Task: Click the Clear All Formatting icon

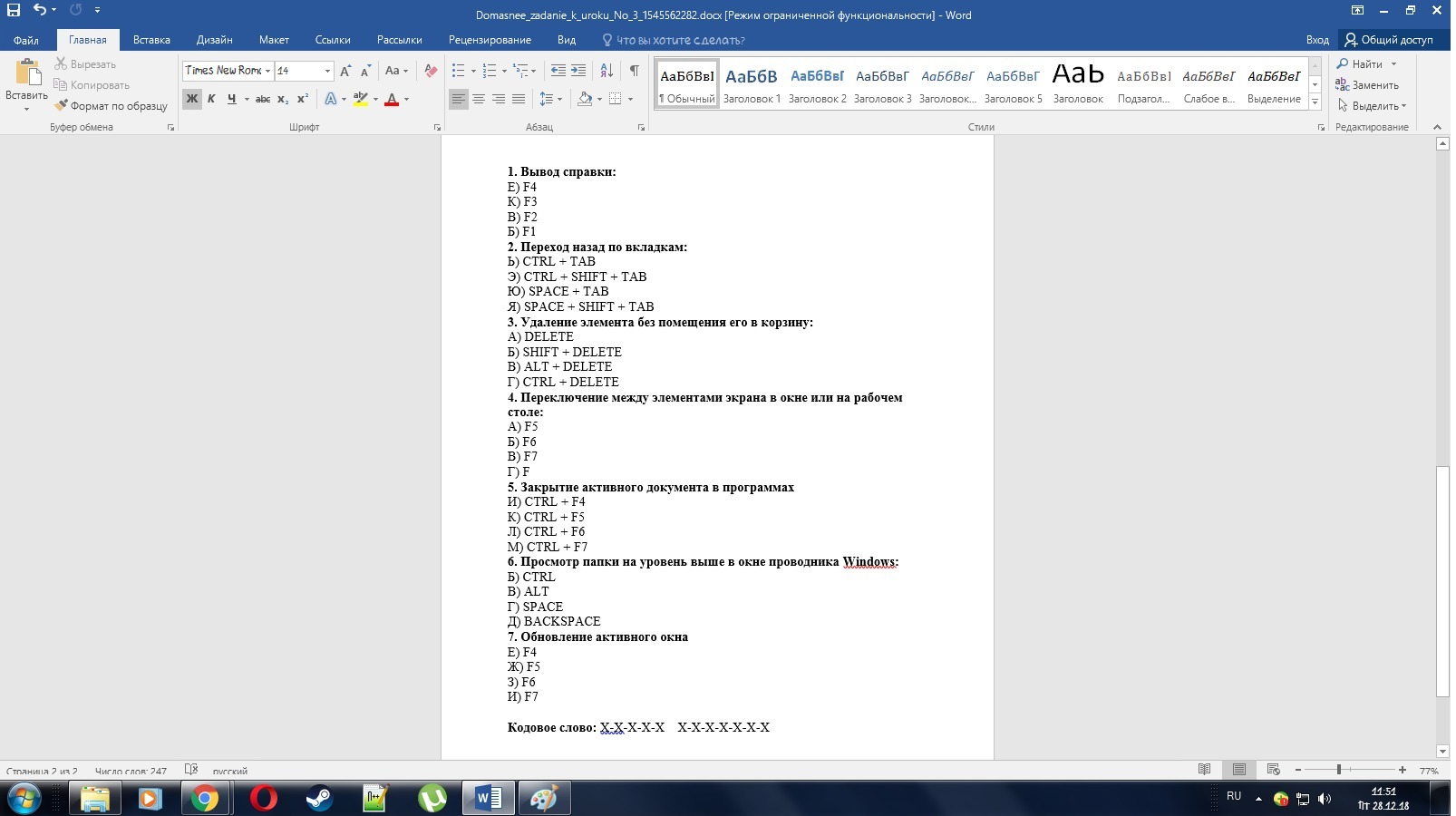Action: click(431, 71)
